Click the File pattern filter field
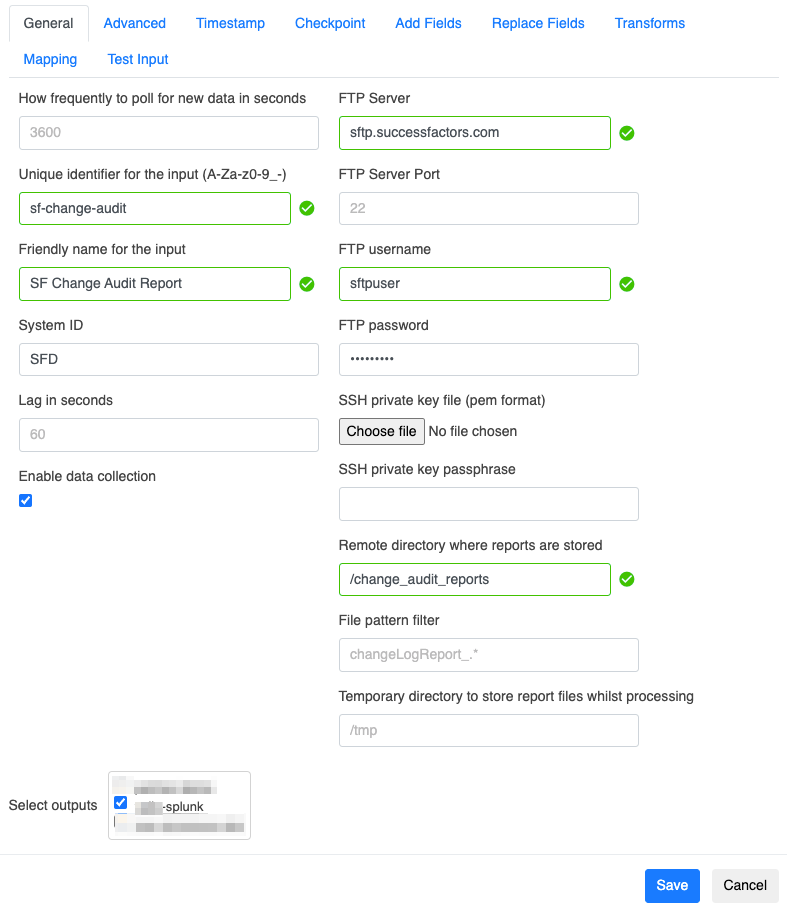 point(488,655)
